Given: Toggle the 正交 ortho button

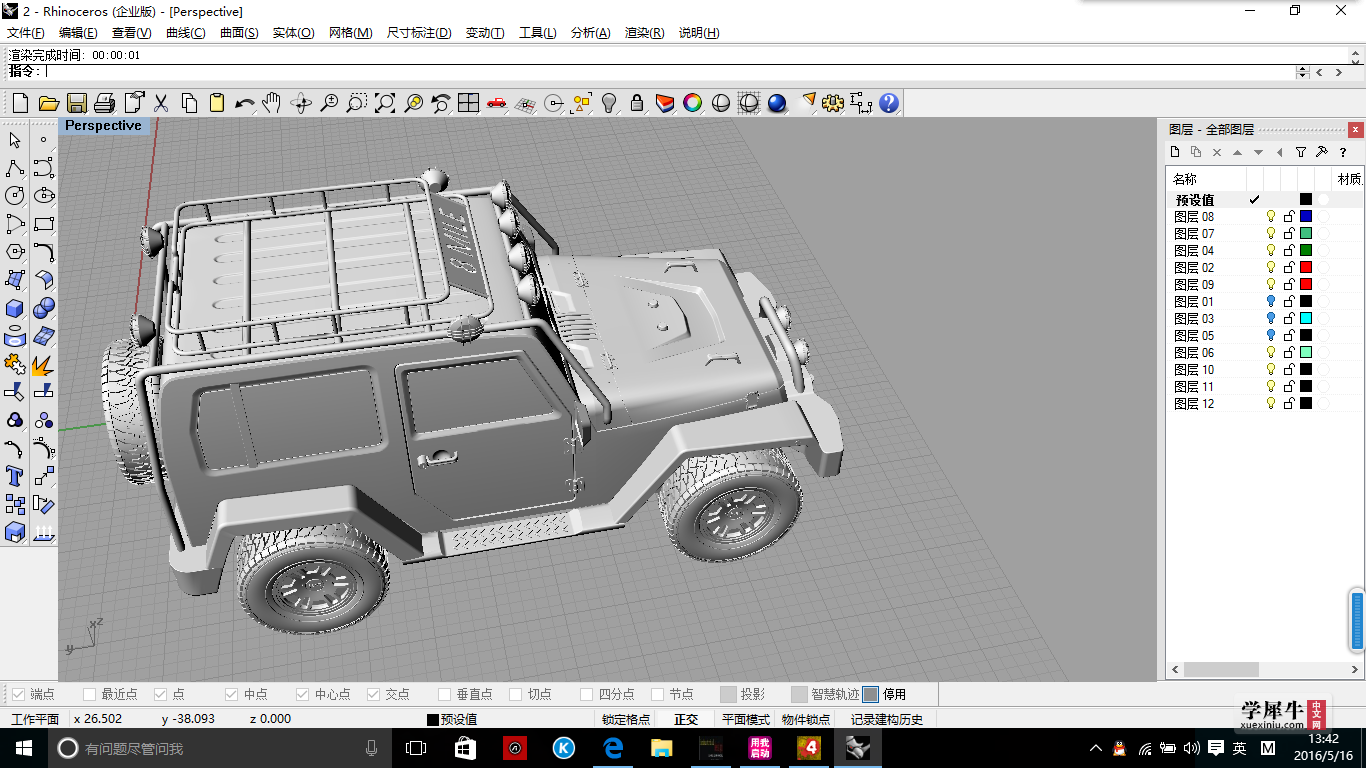Looking at the screenshot, I should [686, 719].
